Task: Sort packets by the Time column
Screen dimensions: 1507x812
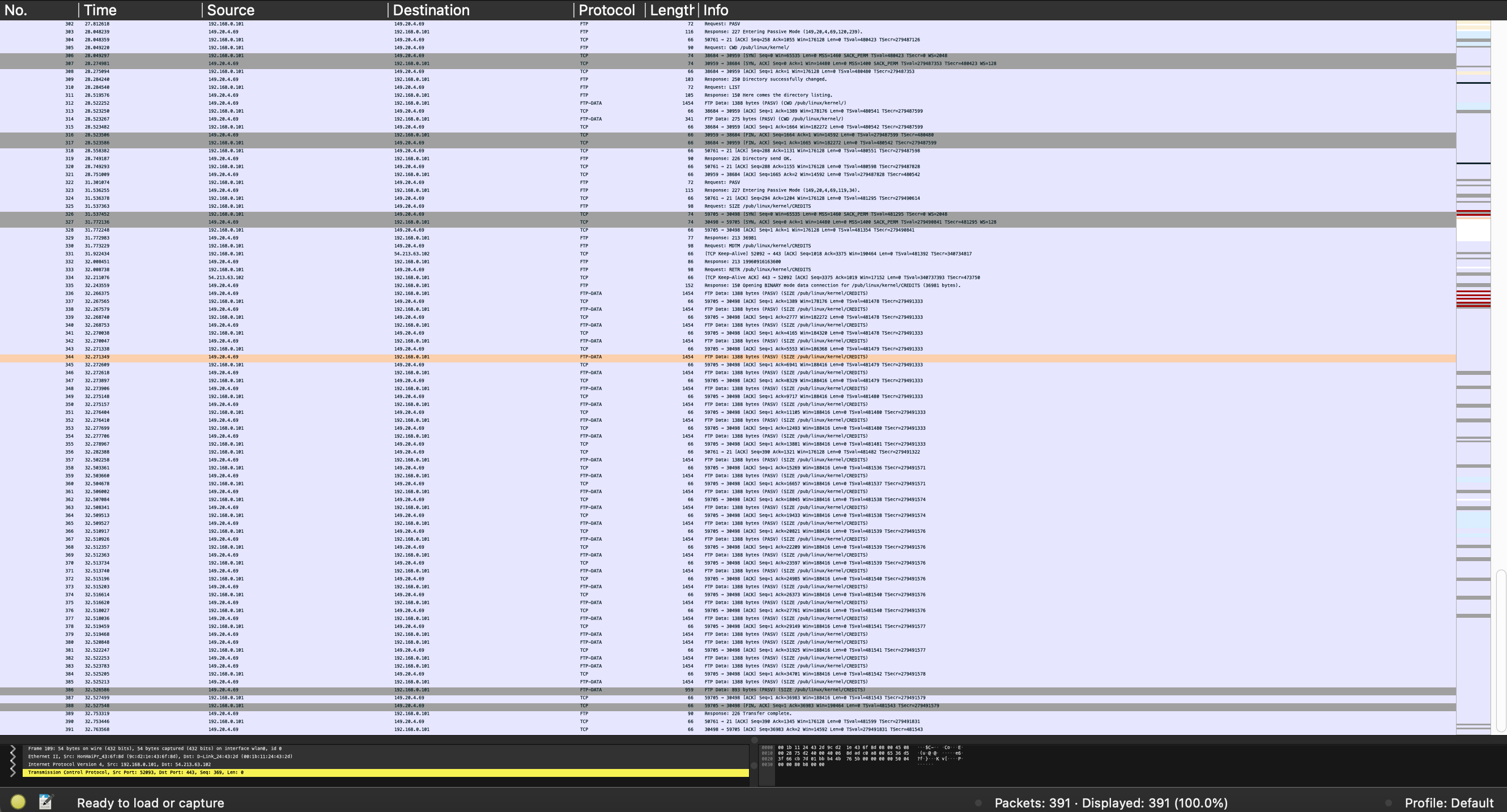Action: click(100, 10)
